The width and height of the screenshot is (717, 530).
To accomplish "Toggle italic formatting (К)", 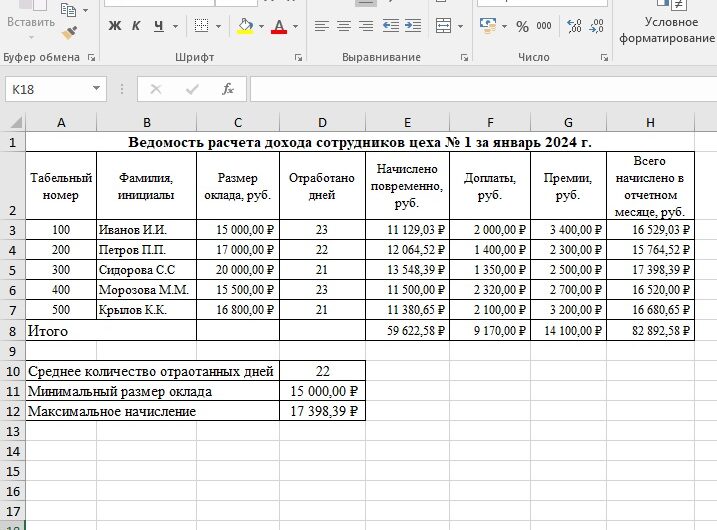I will (x=136, y=26).
